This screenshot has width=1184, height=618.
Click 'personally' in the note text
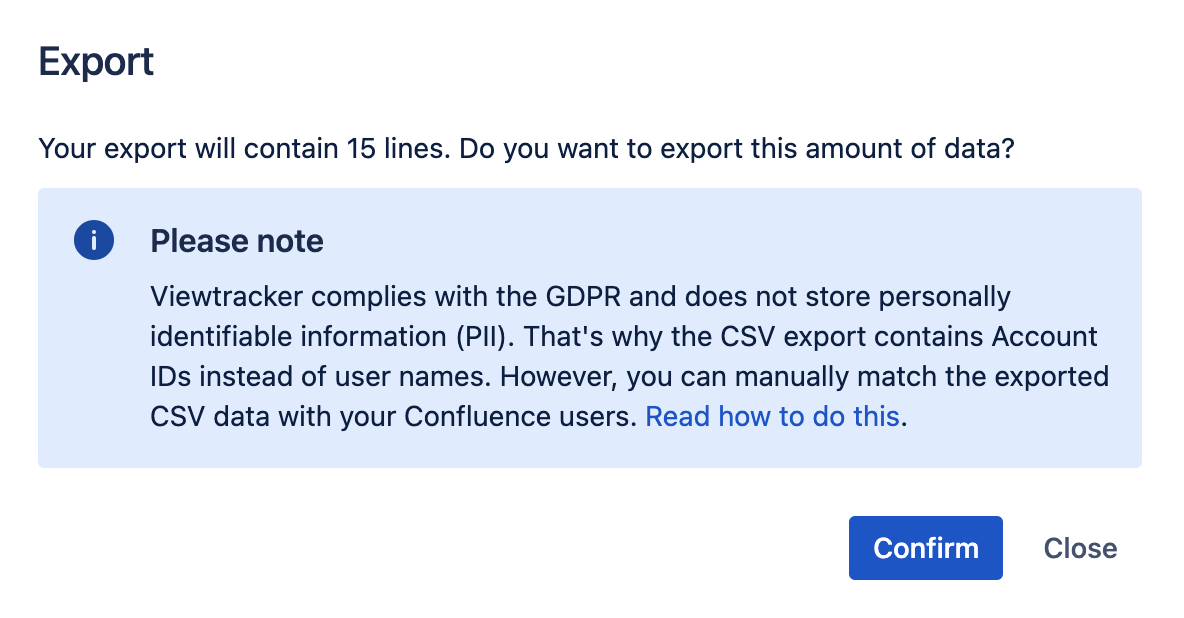[x=941, y=297]
